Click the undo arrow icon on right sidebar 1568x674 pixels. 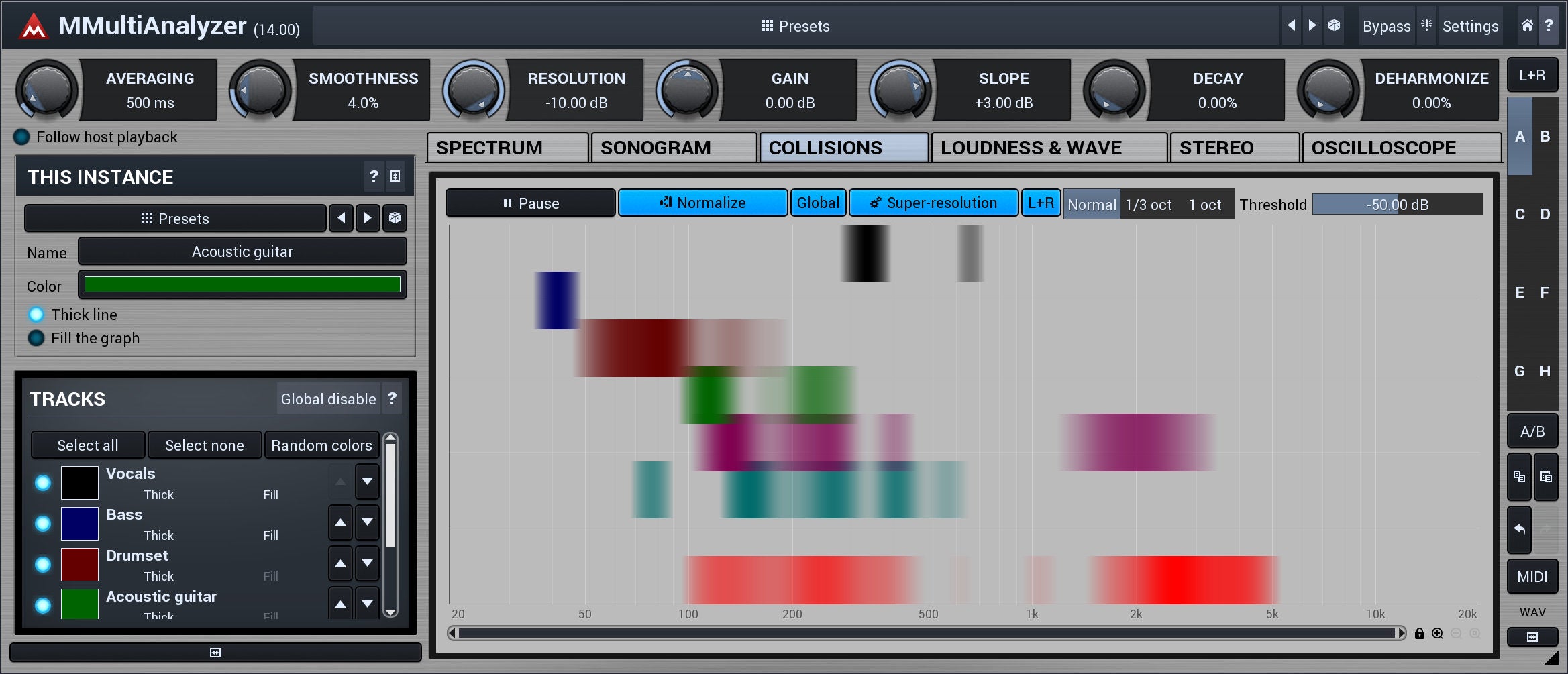click(1520, 529)
